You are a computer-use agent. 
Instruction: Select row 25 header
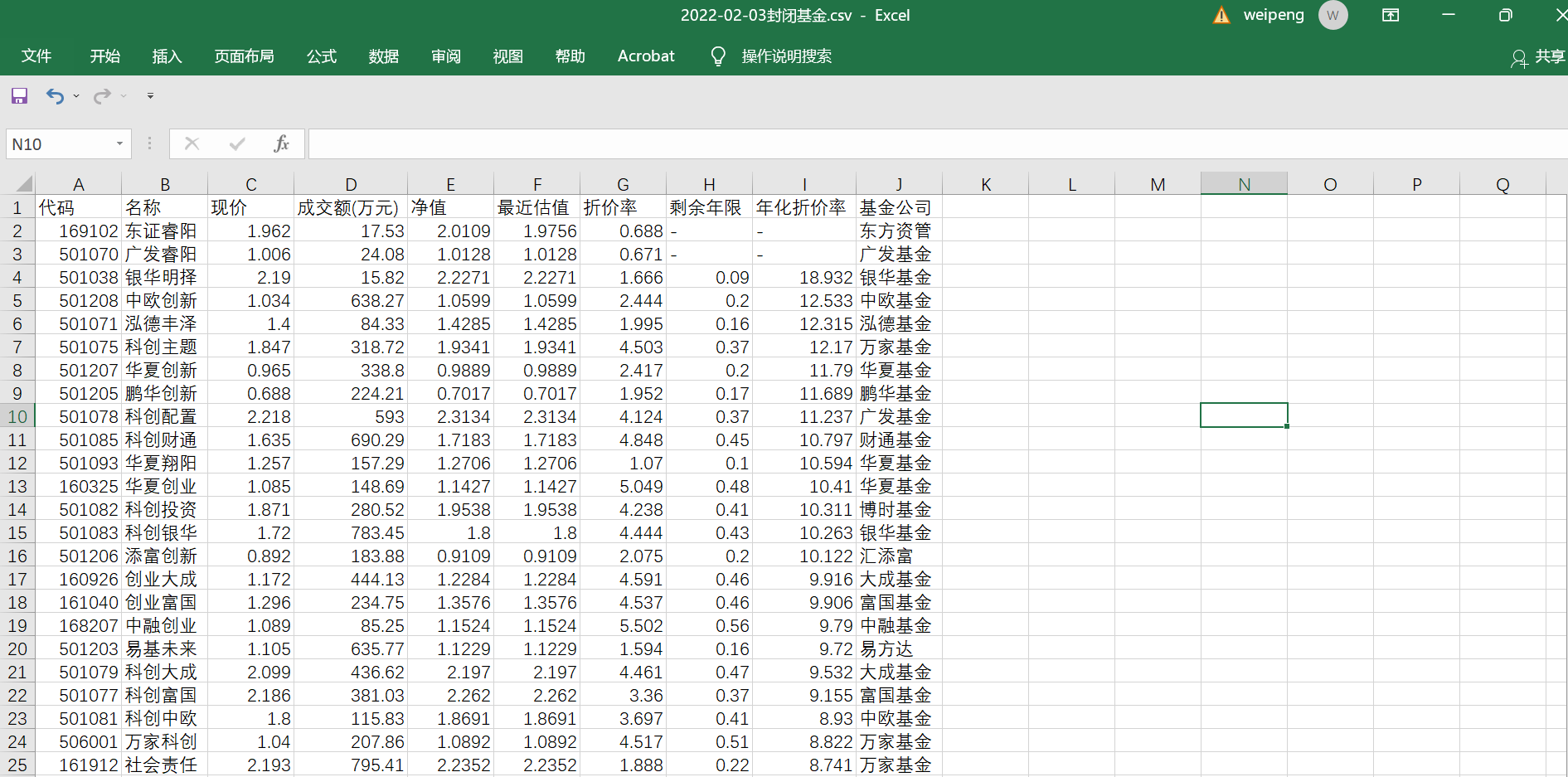17,765
